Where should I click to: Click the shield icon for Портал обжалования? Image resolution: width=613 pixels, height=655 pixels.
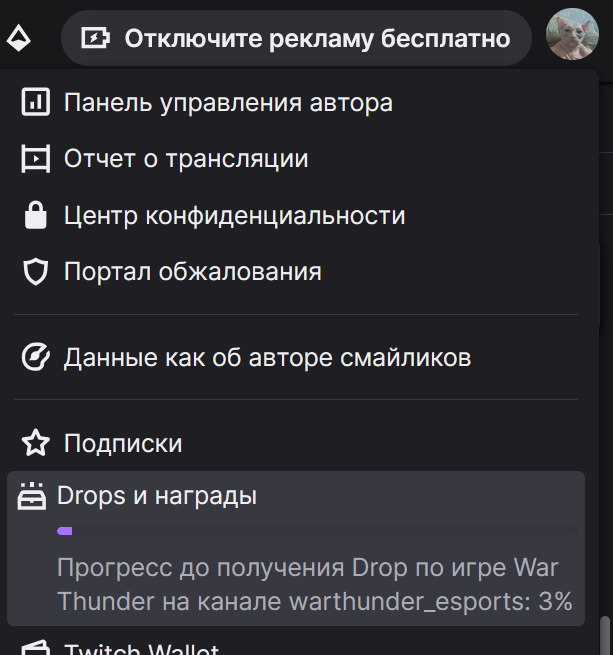coord(36,272)
